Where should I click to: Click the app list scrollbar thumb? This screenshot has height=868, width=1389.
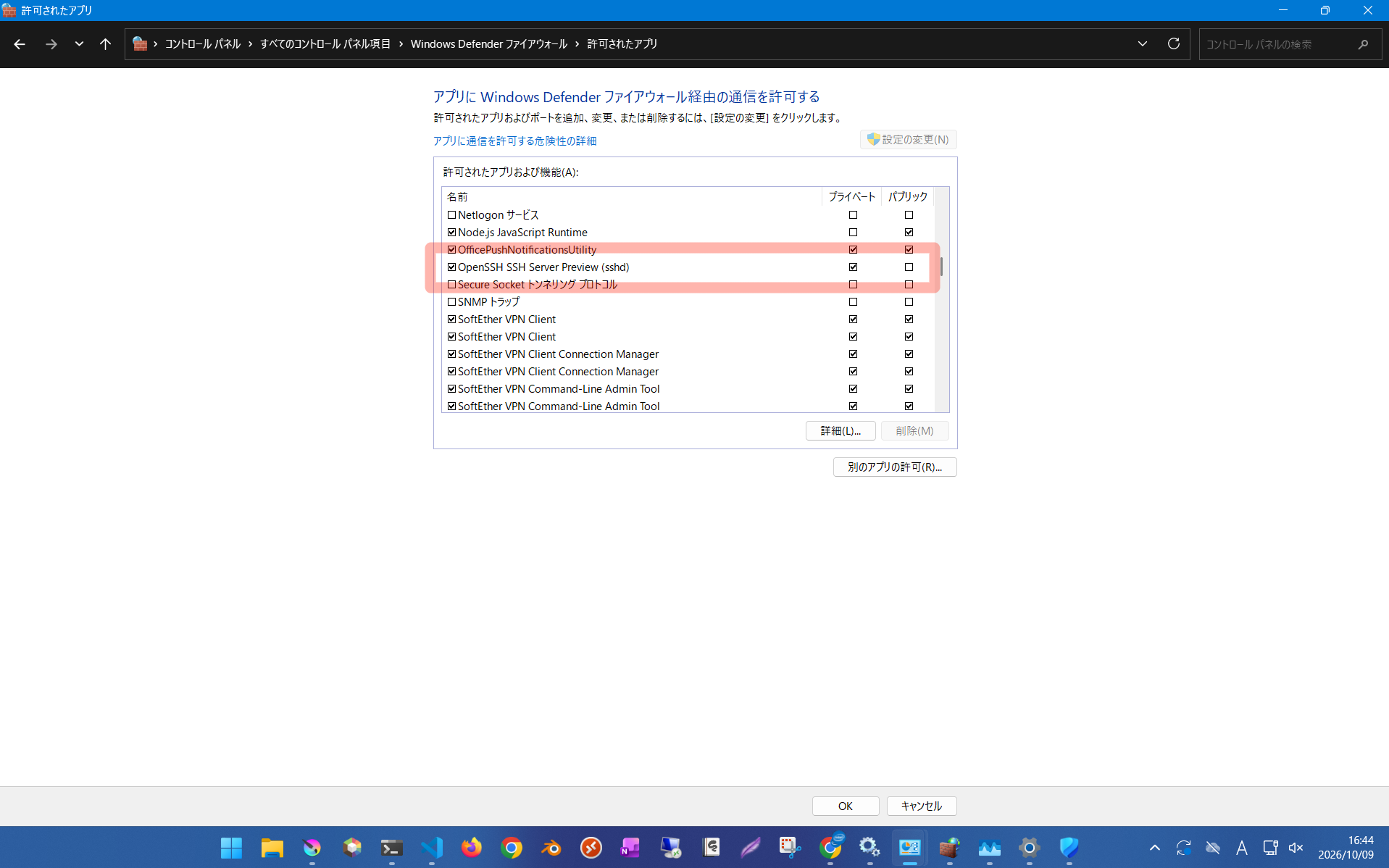pyautogui.click(x=941, y=267)
